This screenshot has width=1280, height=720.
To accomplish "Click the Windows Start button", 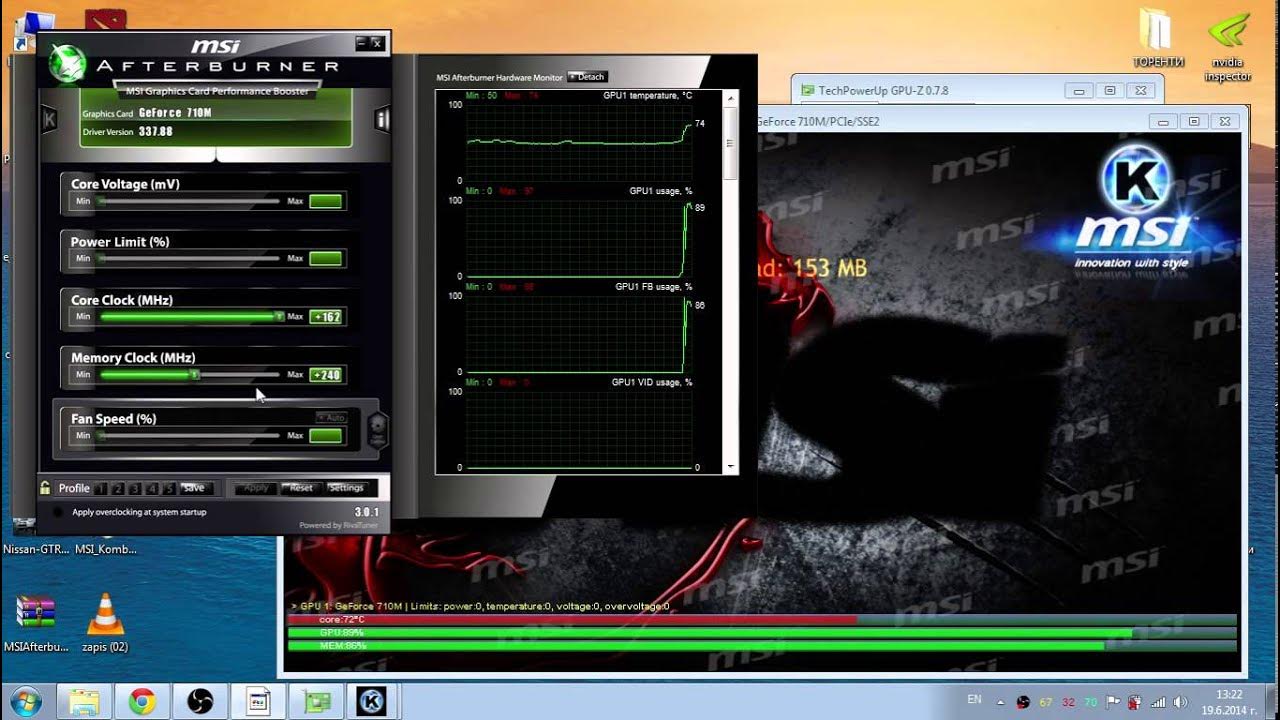I will (24, 701).
